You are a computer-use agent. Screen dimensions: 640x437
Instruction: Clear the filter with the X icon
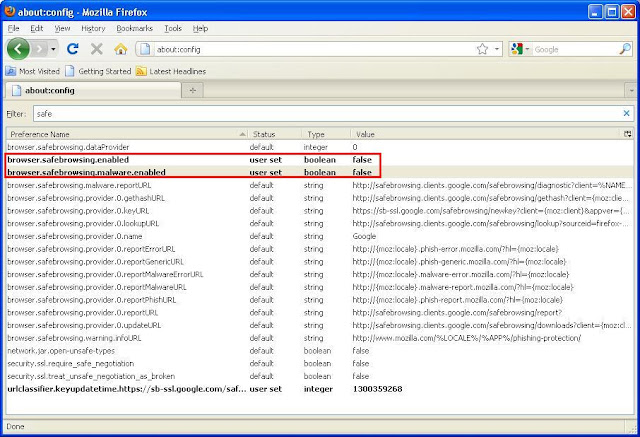[626, 113]
